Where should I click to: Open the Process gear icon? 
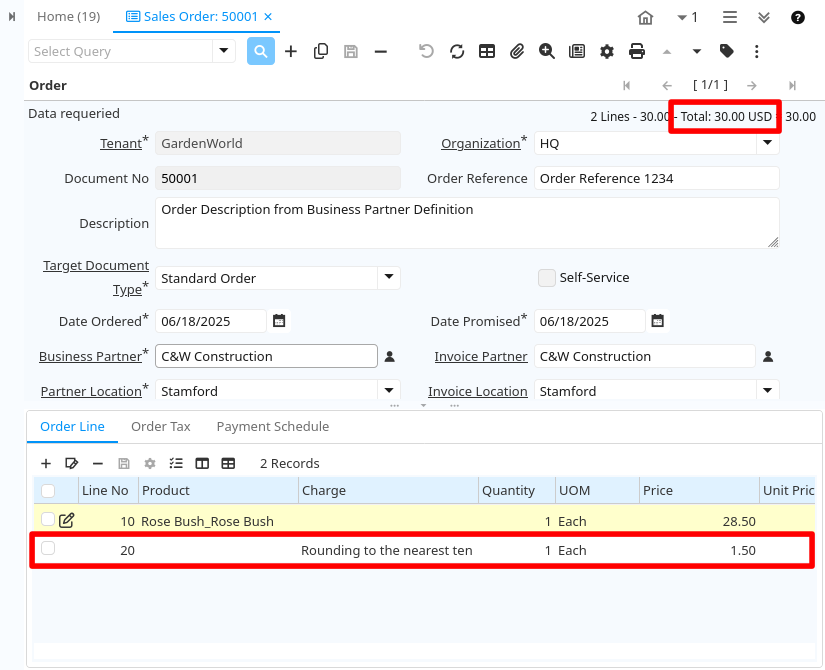(607, 51)
